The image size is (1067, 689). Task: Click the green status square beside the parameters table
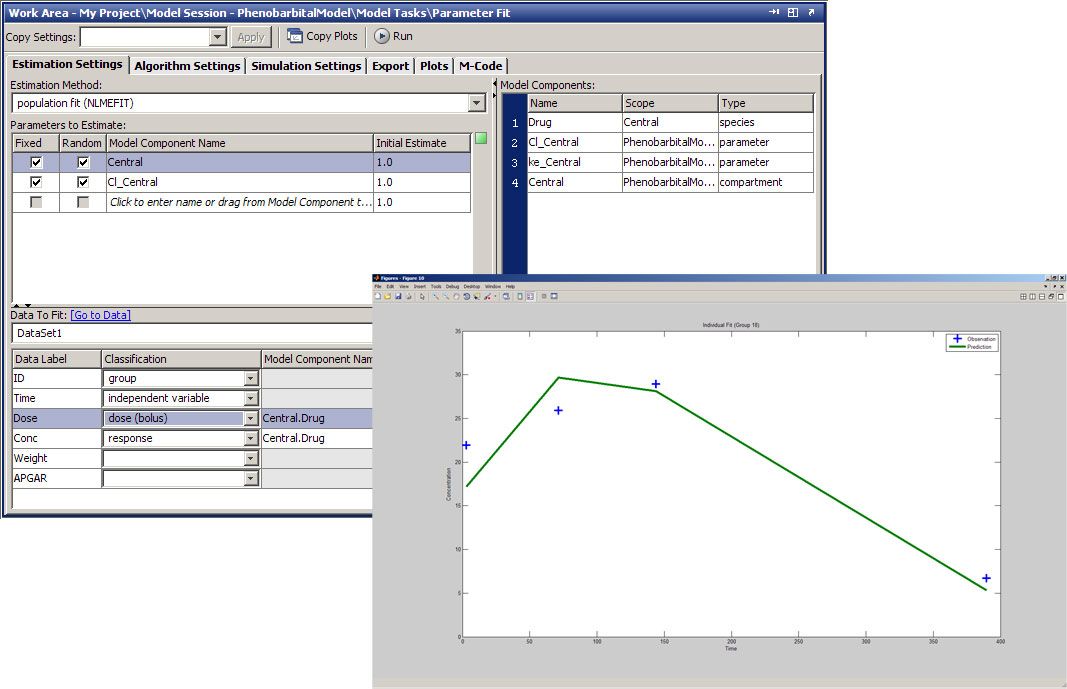coord(481,138)
